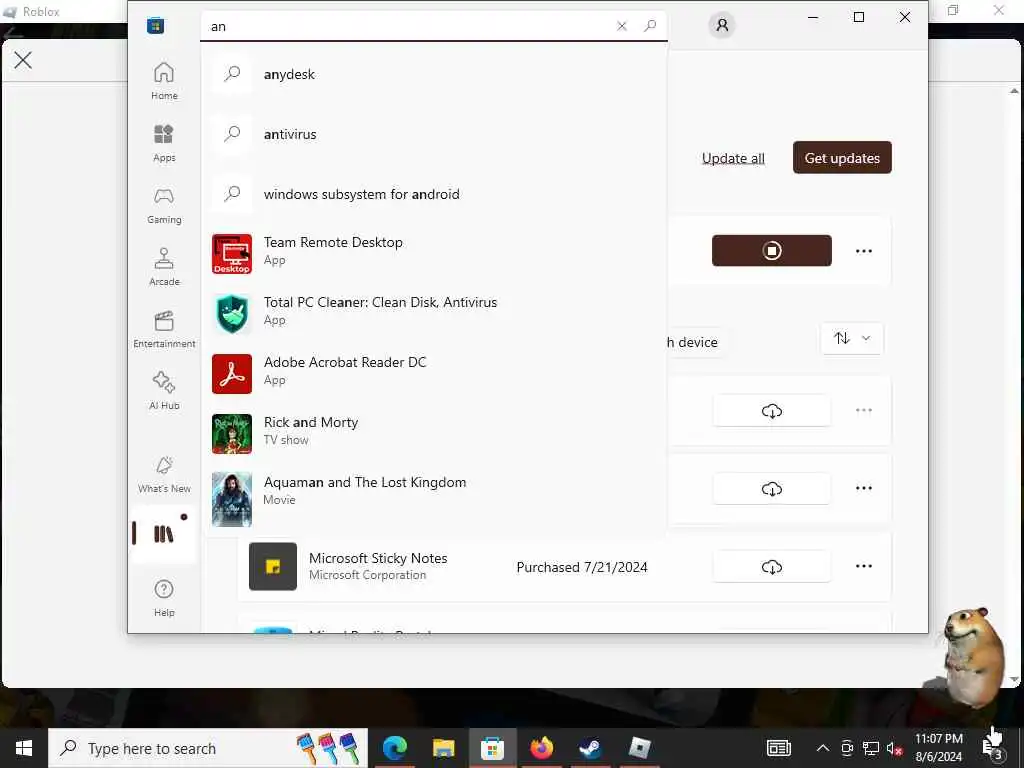Stop the in-progress download

[x=771, y=251]
